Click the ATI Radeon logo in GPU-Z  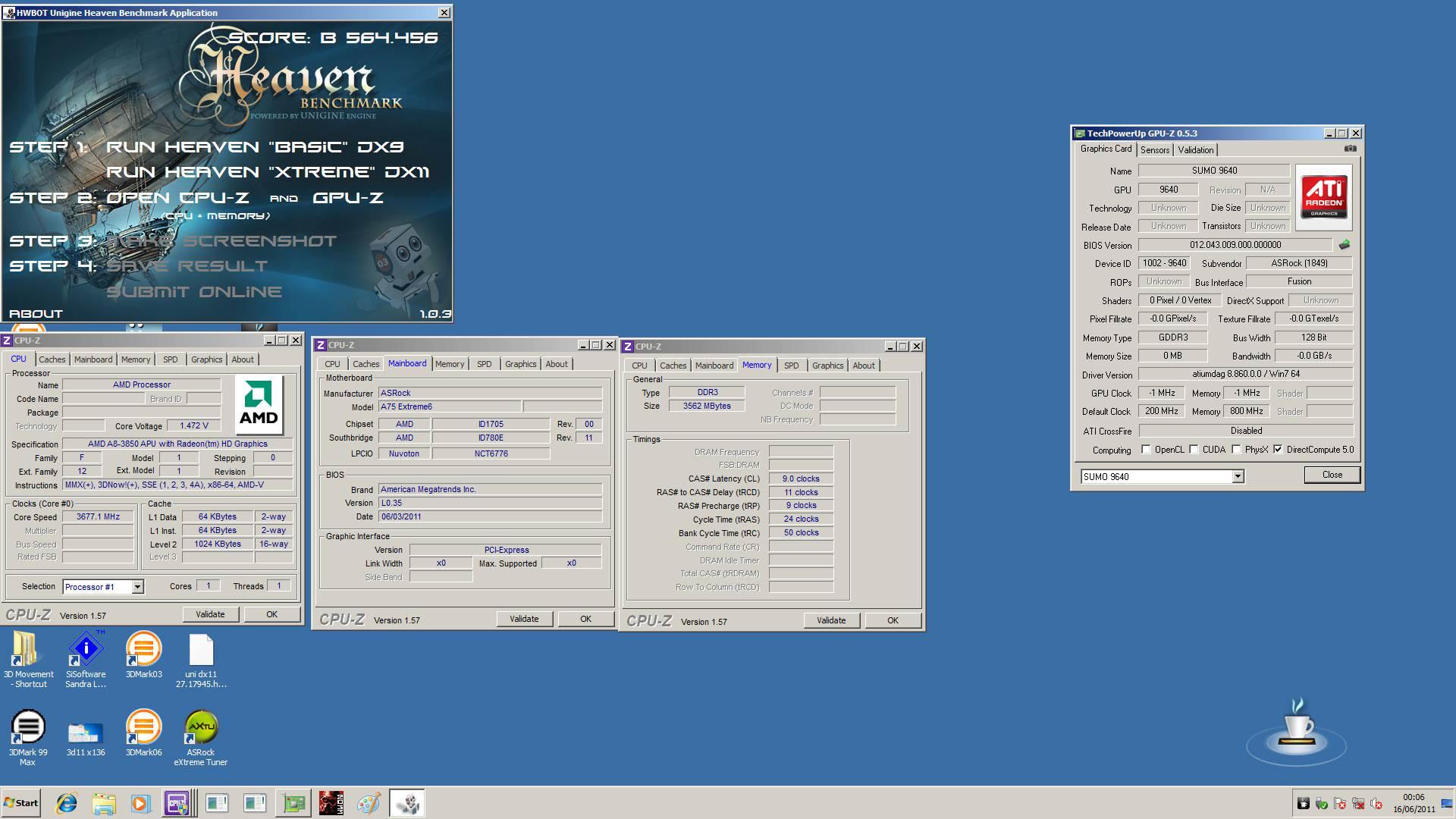(1324, 197)
